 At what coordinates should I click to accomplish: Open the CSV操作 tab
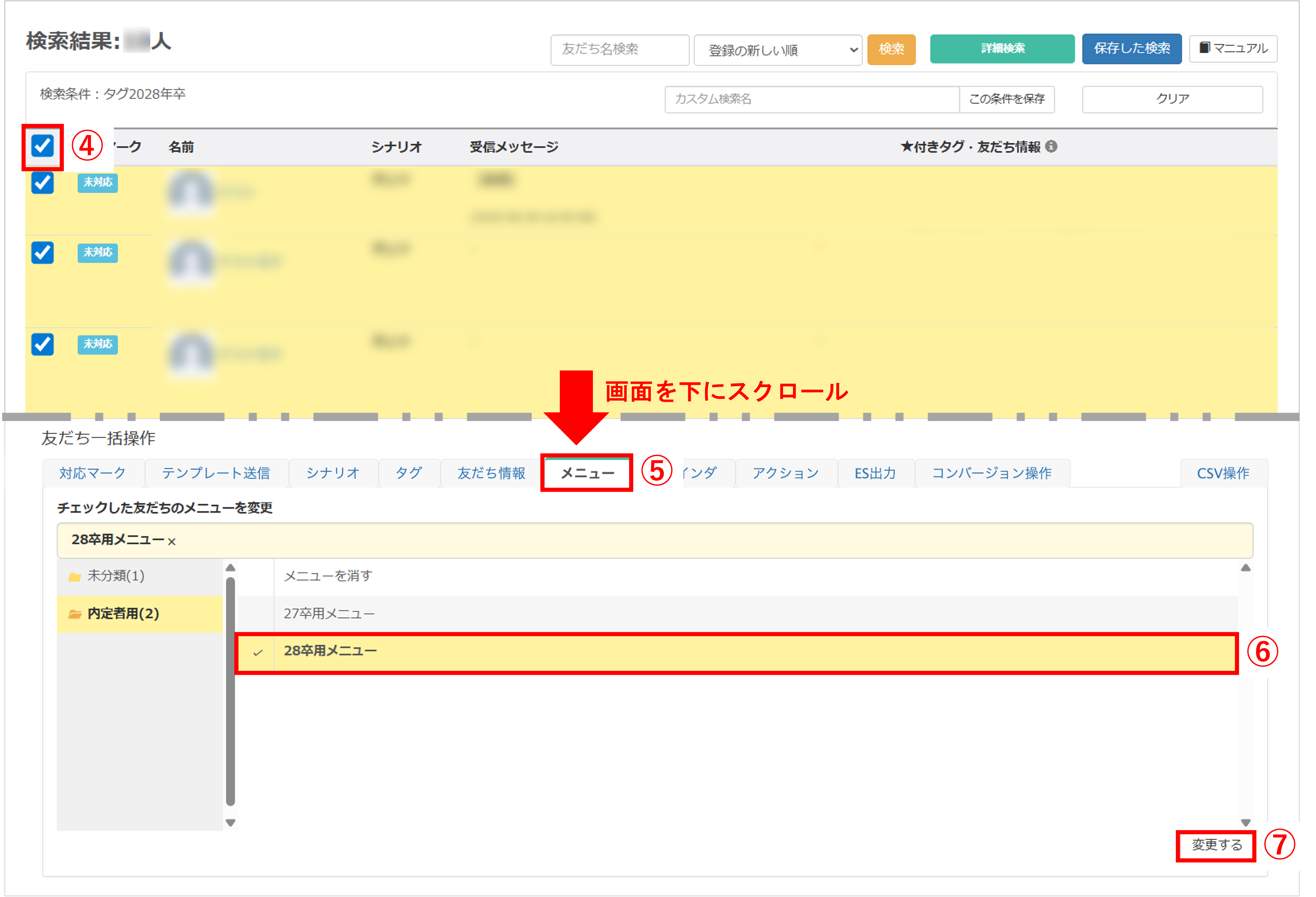1223,473
